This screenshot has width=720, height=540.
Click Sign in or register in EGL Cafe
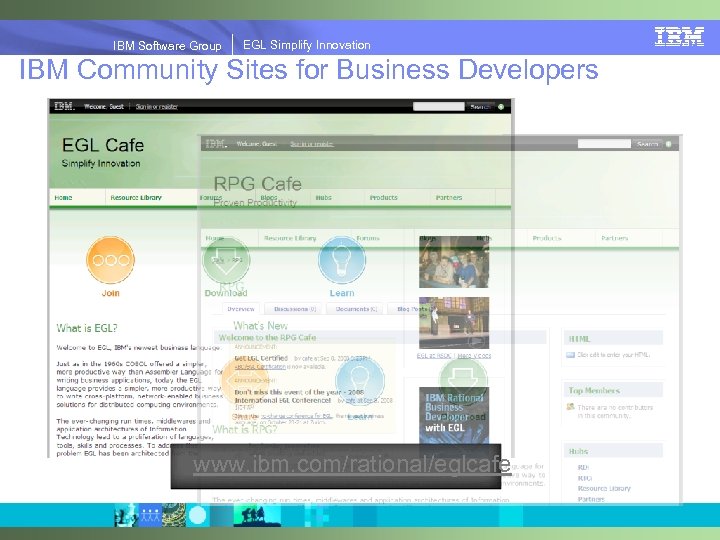coord(157,107)
